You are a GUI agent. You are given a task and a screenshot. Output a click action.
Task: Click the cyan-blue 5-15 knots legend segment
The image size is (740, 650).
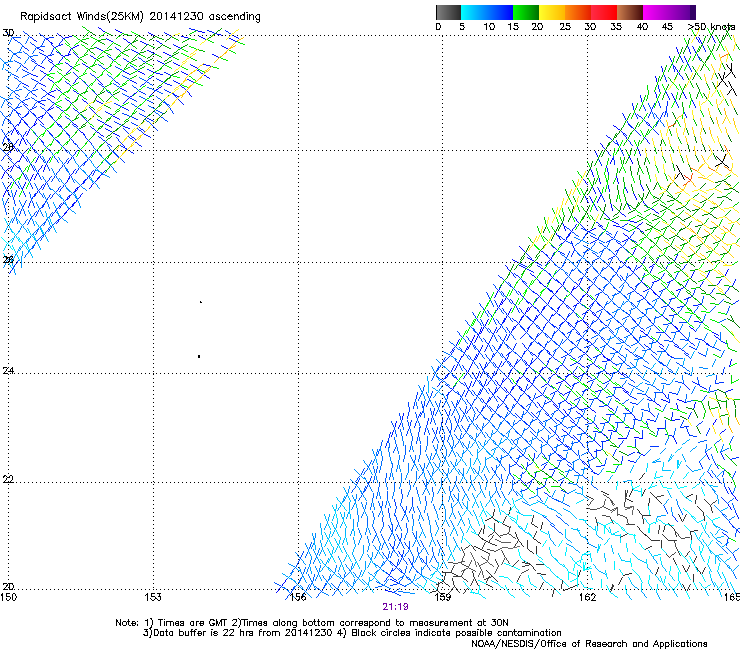click(487, 12)
